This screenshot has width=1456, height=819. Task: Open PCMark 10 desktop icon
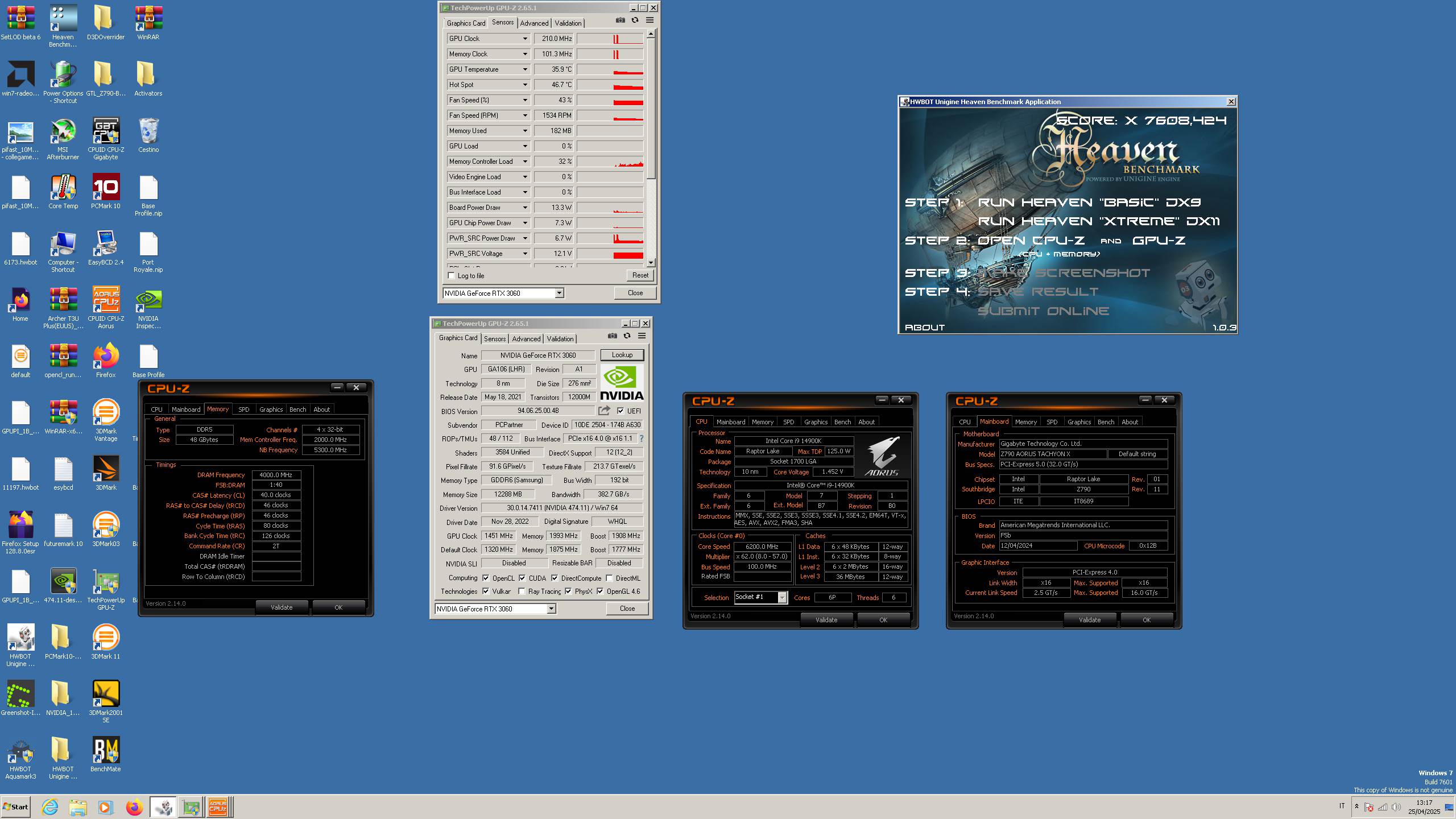106,192
